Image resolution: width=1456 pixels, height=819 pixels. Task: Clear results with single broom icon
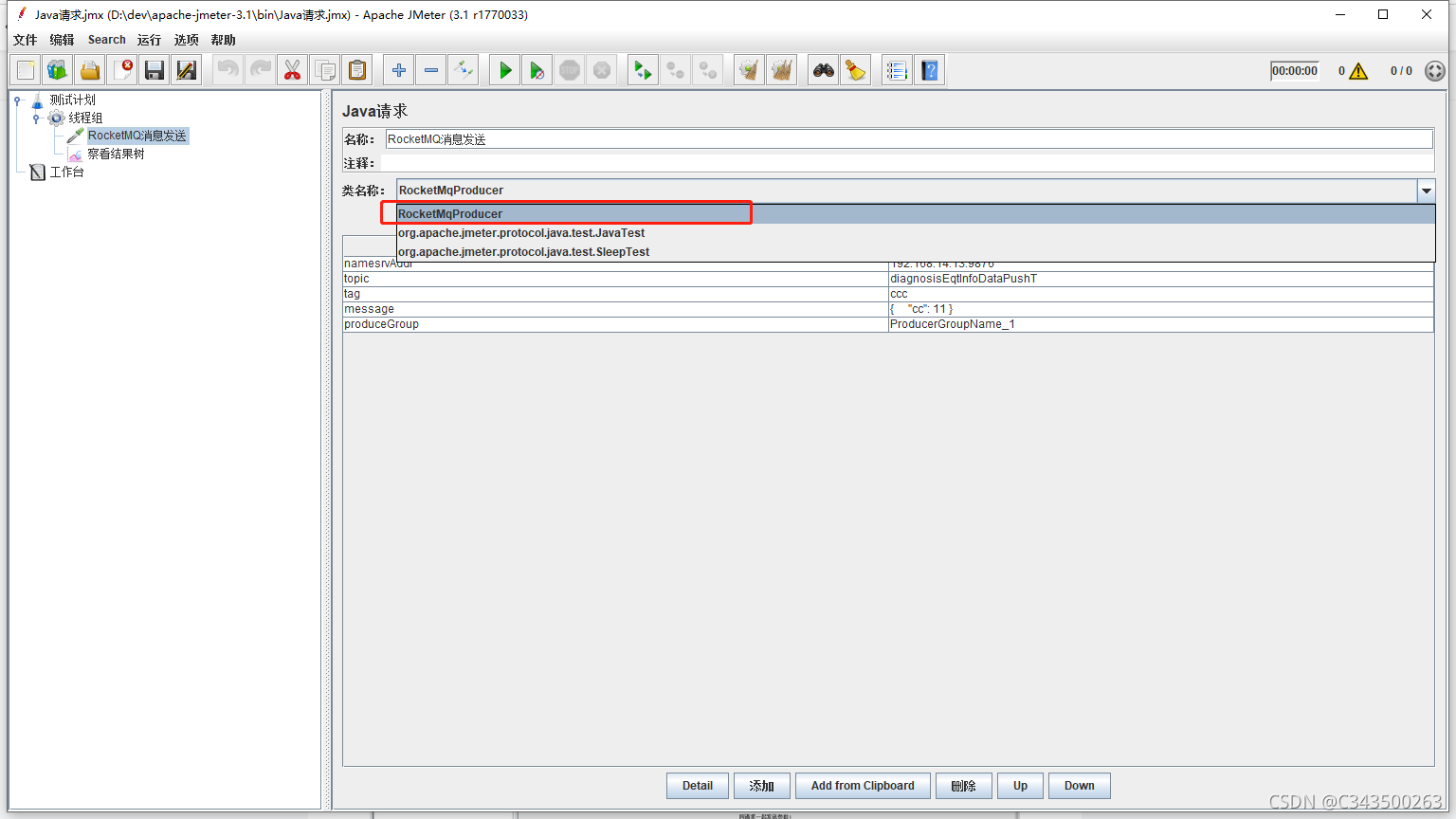[x=750, y=70]
